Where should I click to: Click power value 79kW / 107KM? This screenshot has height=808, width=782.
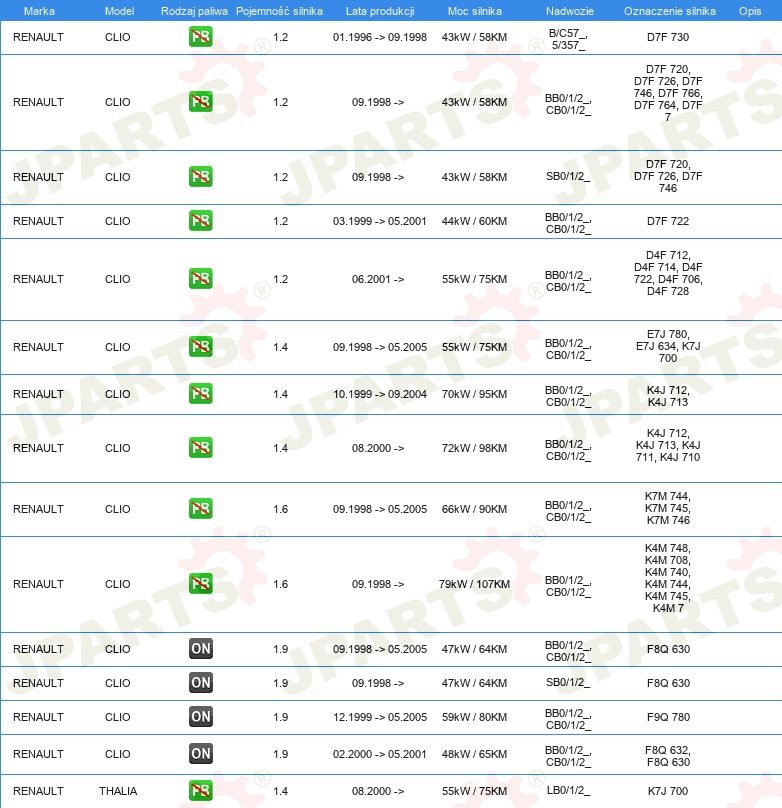click(x=474, y=584)
